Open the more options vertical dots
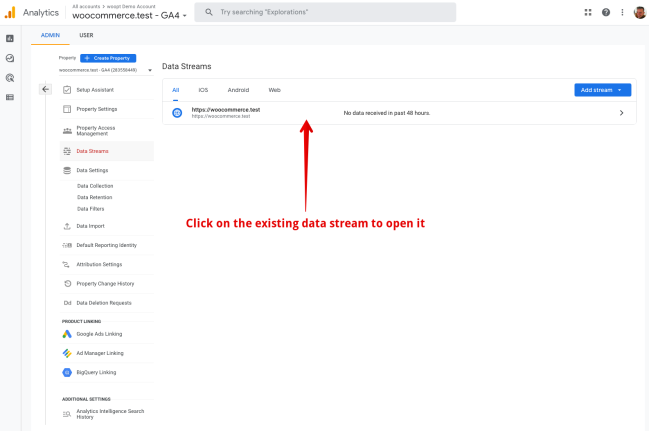 click(622, 12)
